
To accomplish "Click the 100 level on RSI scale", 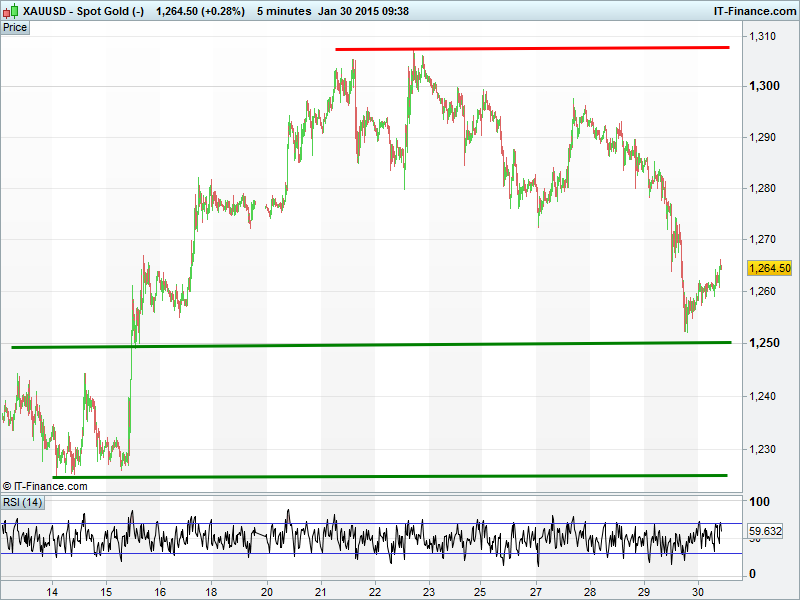I will click(x=759, y=501).
